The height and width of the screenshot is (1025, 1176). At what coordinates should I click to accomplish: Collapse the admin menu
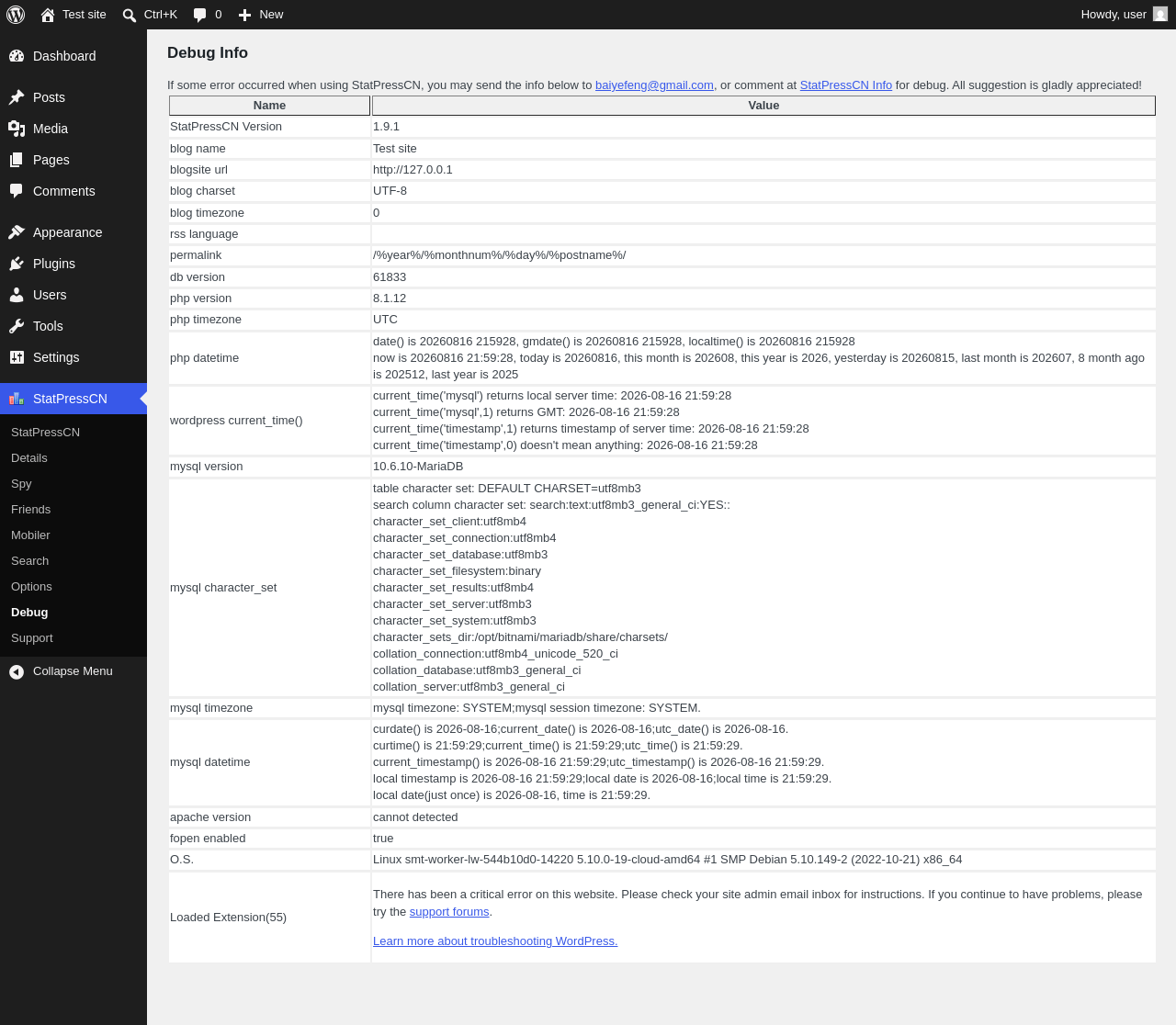pos(73,671)
